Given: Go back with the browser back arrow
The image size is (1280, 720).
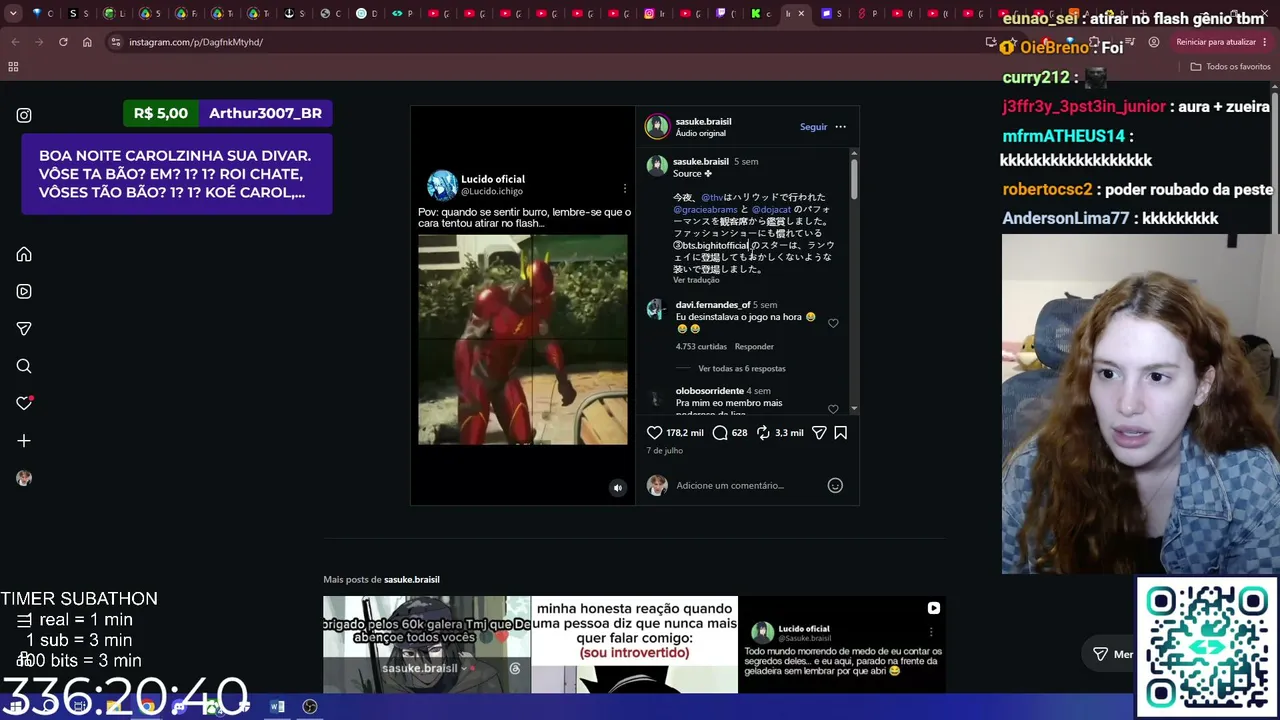Looking at the screenshot, I should [15, 42].
